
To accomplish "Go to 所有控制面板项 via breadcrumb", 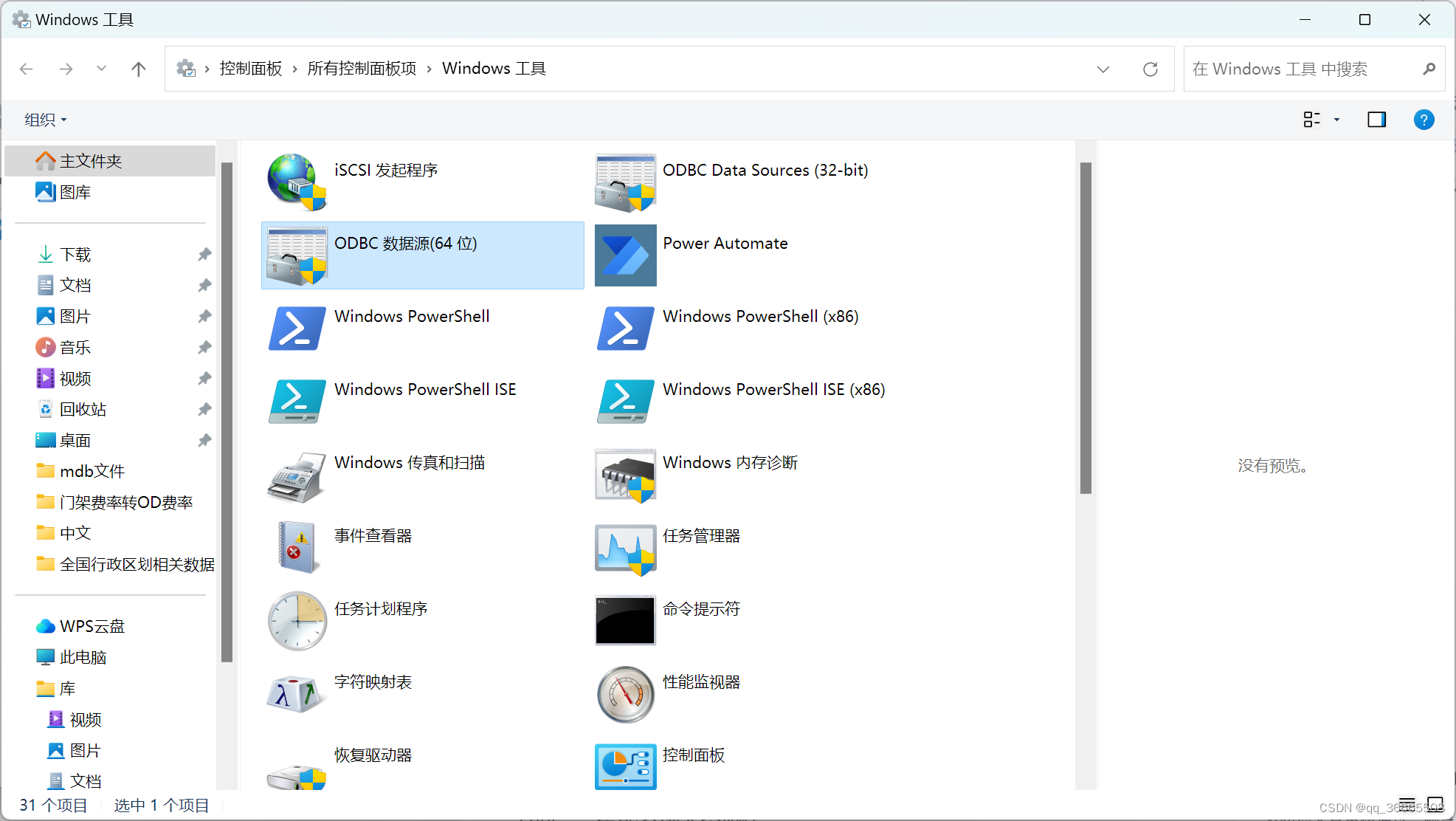I will pyautogui.click(x=362, y=68).
